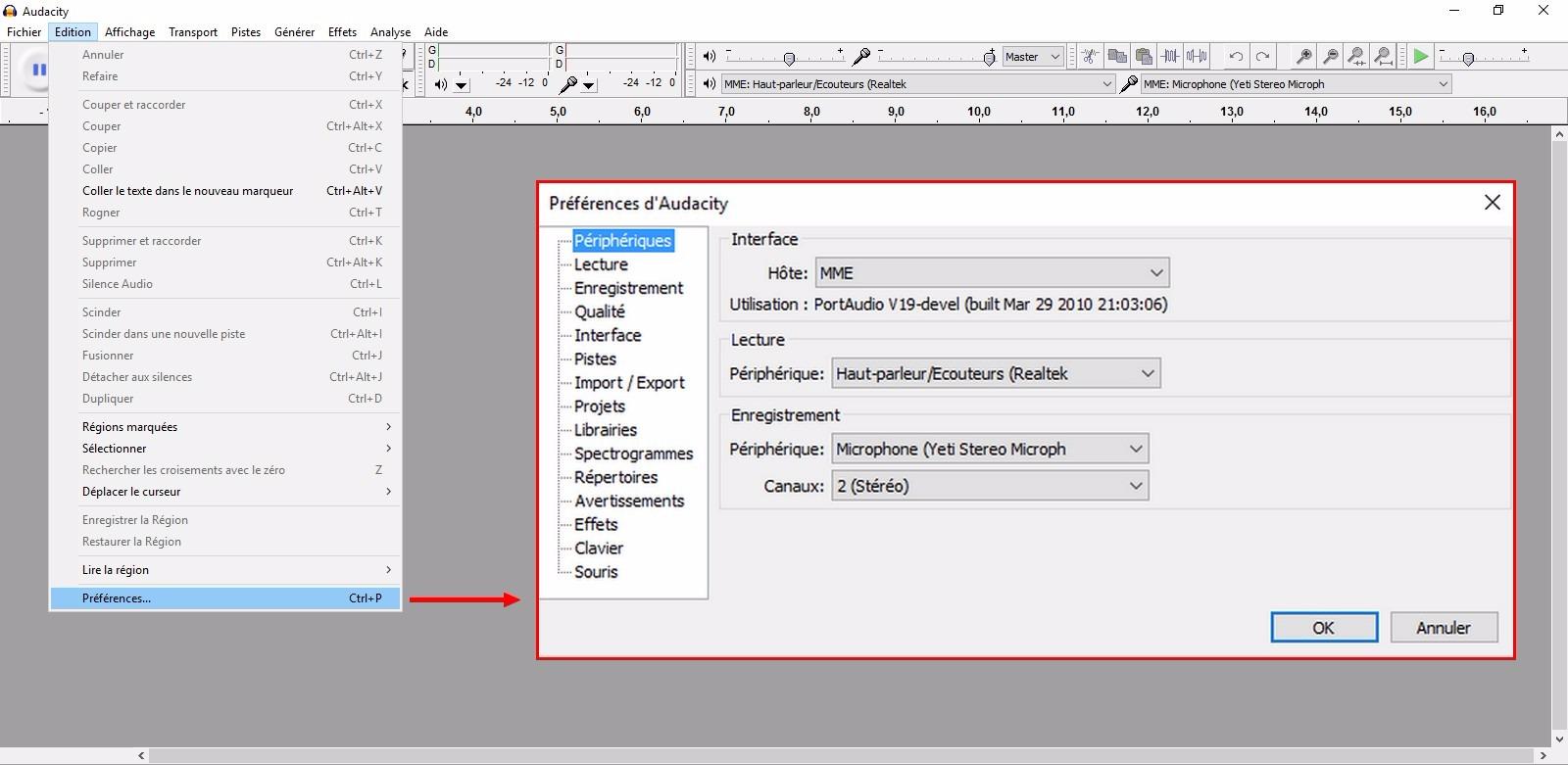Image resolution: width=1568 pixels, height=765 pixels.
Task: Click speaker icon beside output device selector
Action: [x=710, y=84]
